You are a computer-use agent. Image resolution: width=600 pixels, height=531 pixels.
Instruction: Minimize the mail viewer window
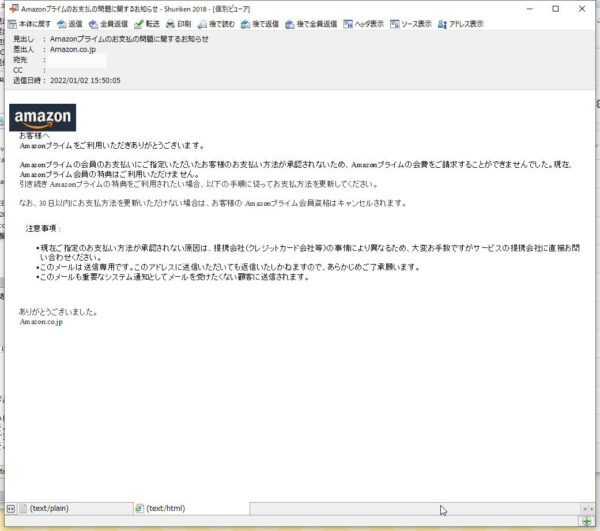[530, 8]
